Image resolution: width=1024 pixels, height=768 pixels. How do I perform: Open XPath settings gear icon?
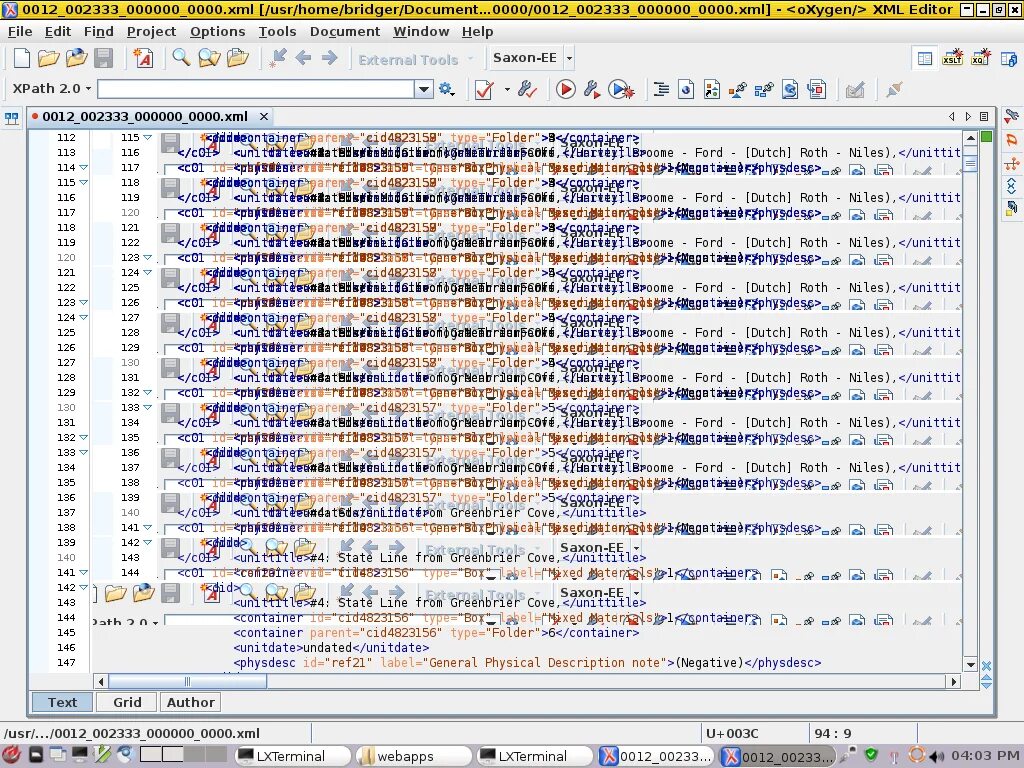pyautogui.click(x=447, y=89)
